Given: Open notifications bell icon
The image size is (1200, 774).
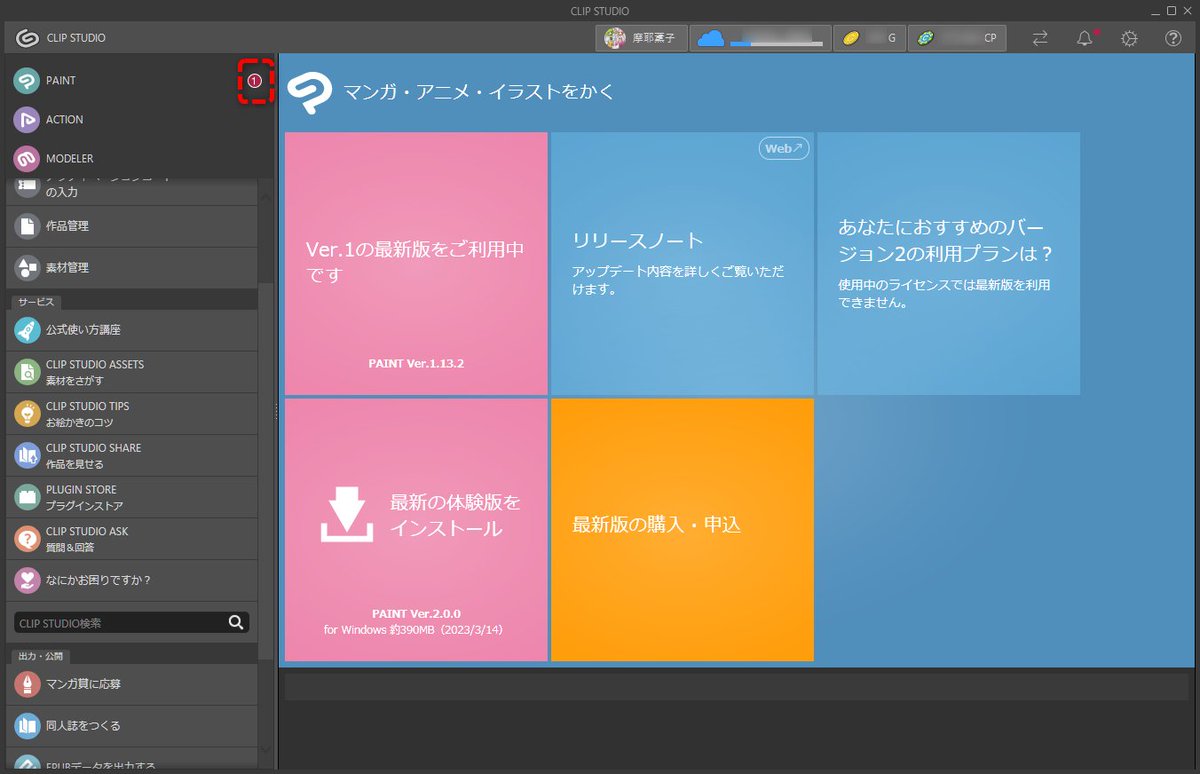Looking at the screenshot, I should 1085,38.
